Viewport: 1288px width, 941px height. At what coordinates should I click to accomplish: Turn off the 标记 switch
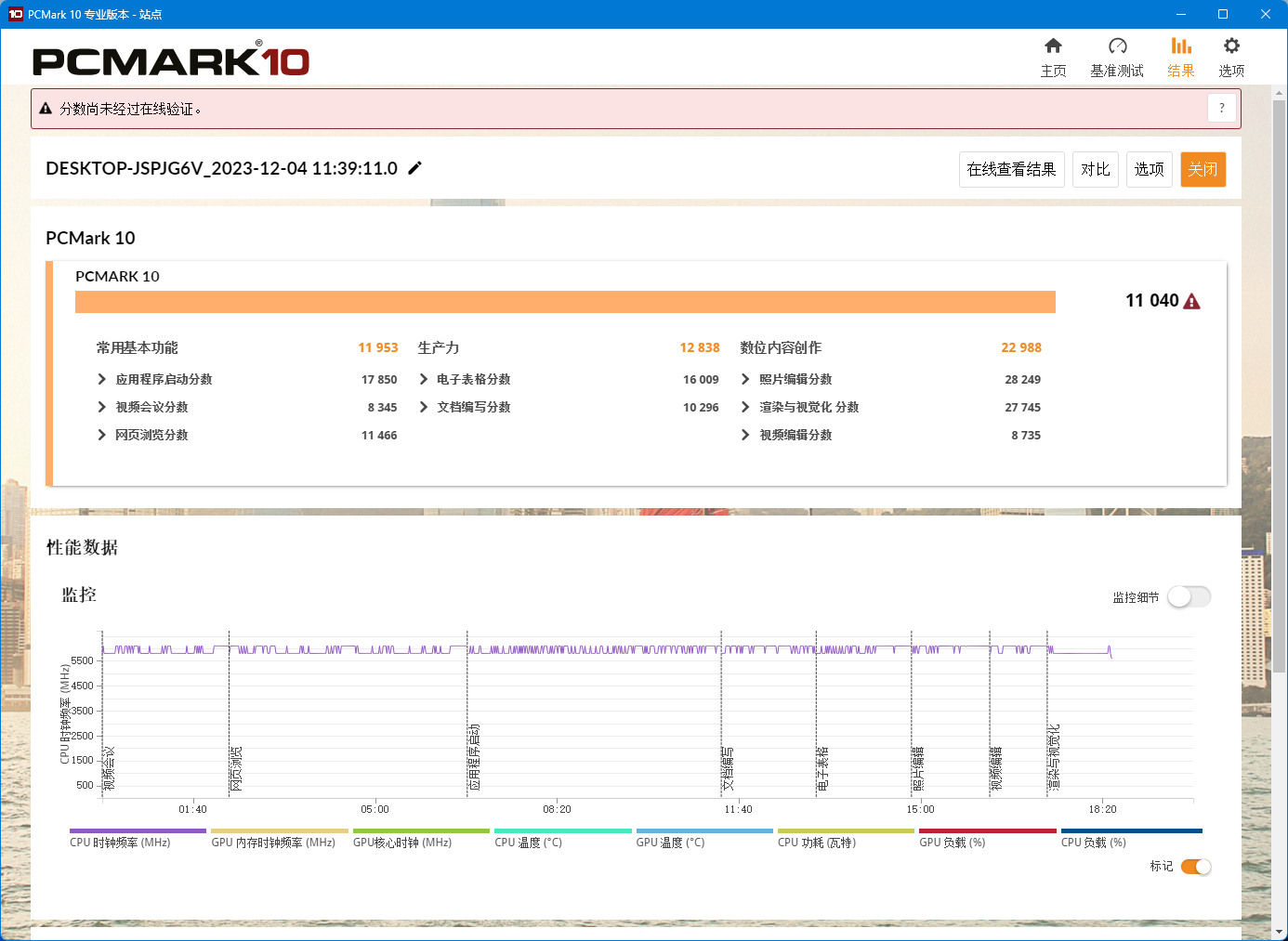[x=1196, y=867]
